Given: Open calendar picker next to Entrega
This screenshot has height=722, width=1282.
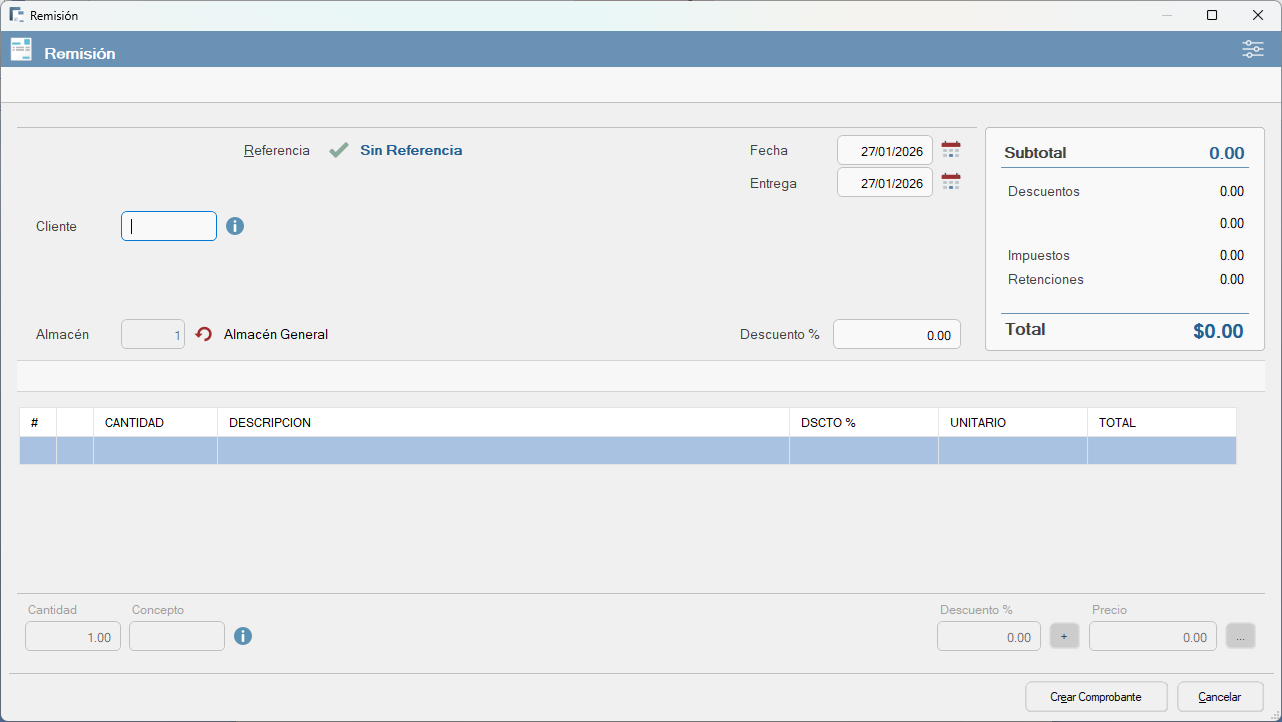Looking at the screenshot, I should (x=950, y=182).
